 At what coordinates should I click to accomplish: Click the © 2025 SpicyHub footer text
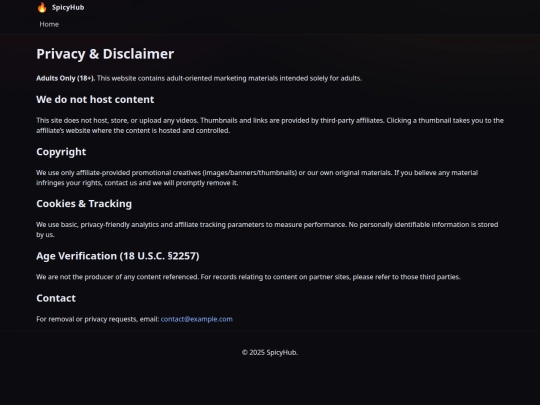click(x=270, y=353)
